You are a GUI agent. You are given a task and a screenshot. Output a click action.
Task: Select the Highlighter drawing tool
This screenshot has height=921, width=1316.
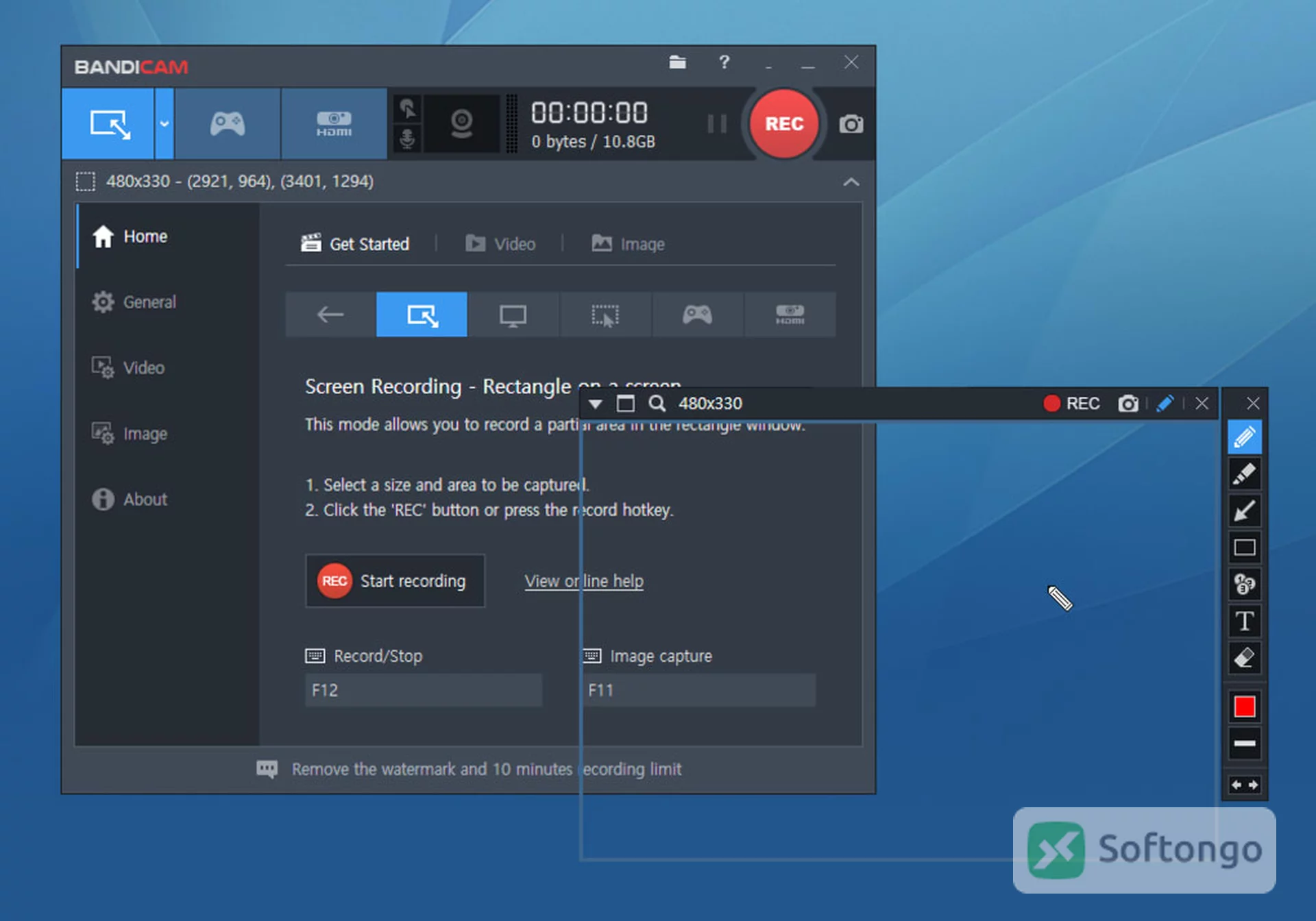(x=1244, y=474)
